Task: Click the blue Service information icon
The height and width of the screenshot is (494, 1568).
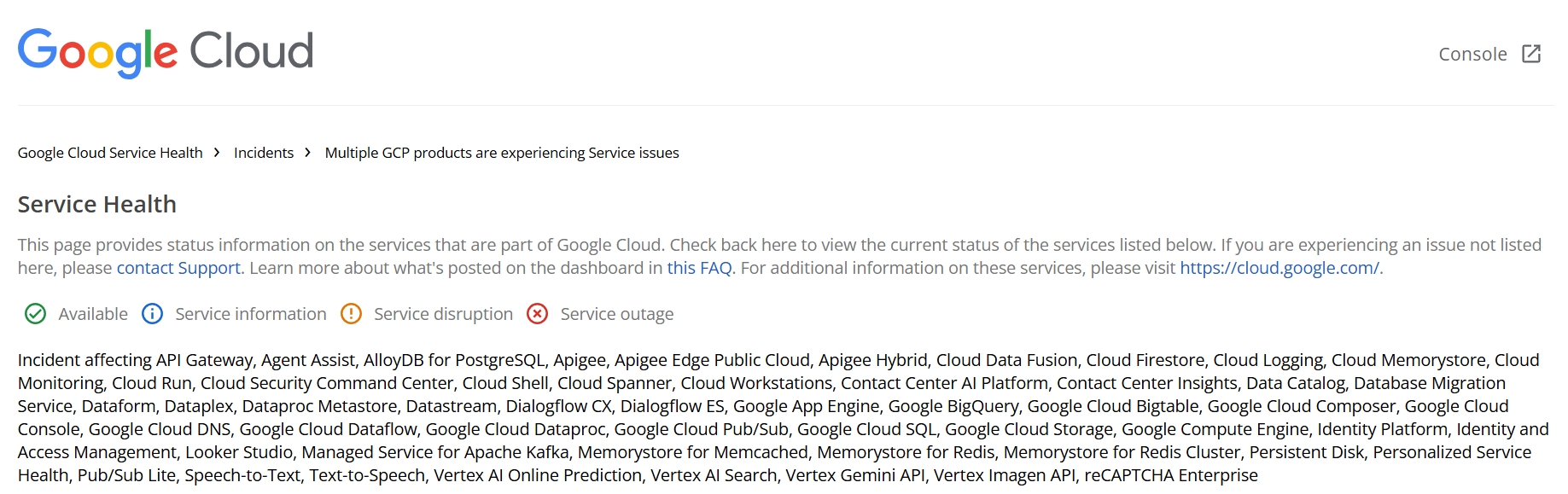Action: click(152, 314)
